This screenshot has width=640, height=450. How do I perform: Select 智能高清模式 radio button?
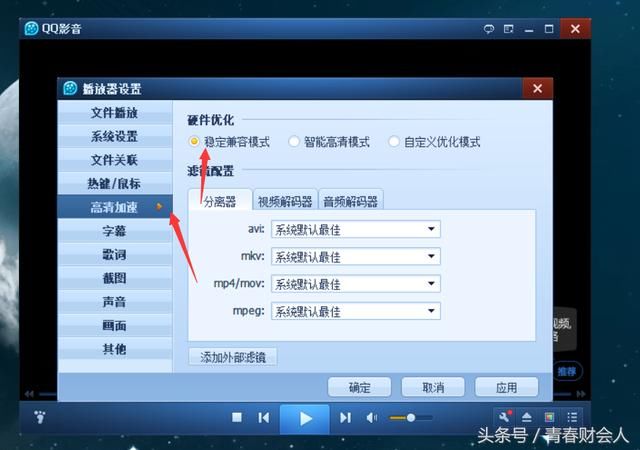293,142
